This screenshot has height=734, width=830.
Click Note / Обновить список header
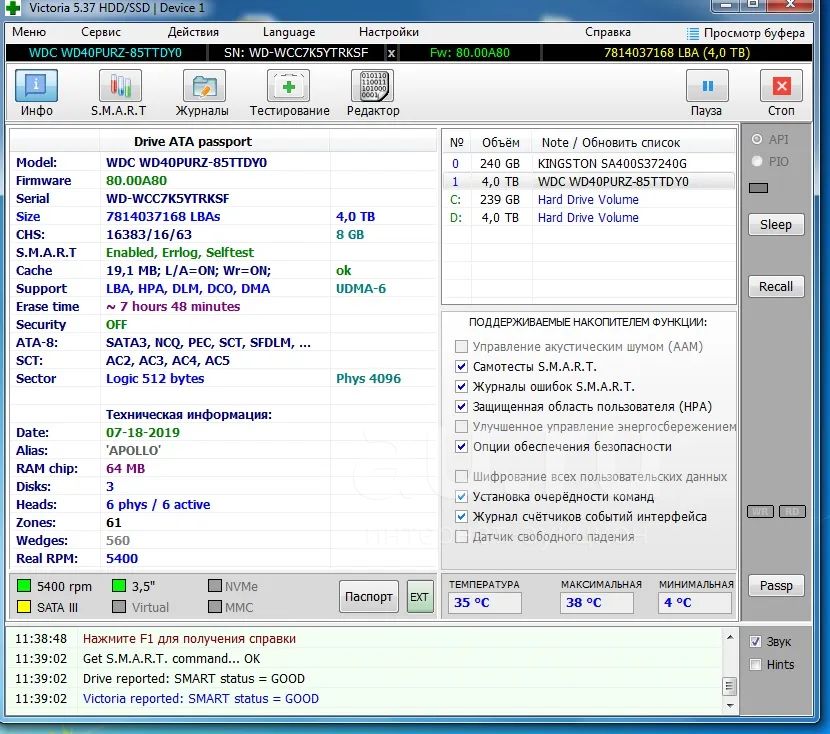tap(610, 142)
